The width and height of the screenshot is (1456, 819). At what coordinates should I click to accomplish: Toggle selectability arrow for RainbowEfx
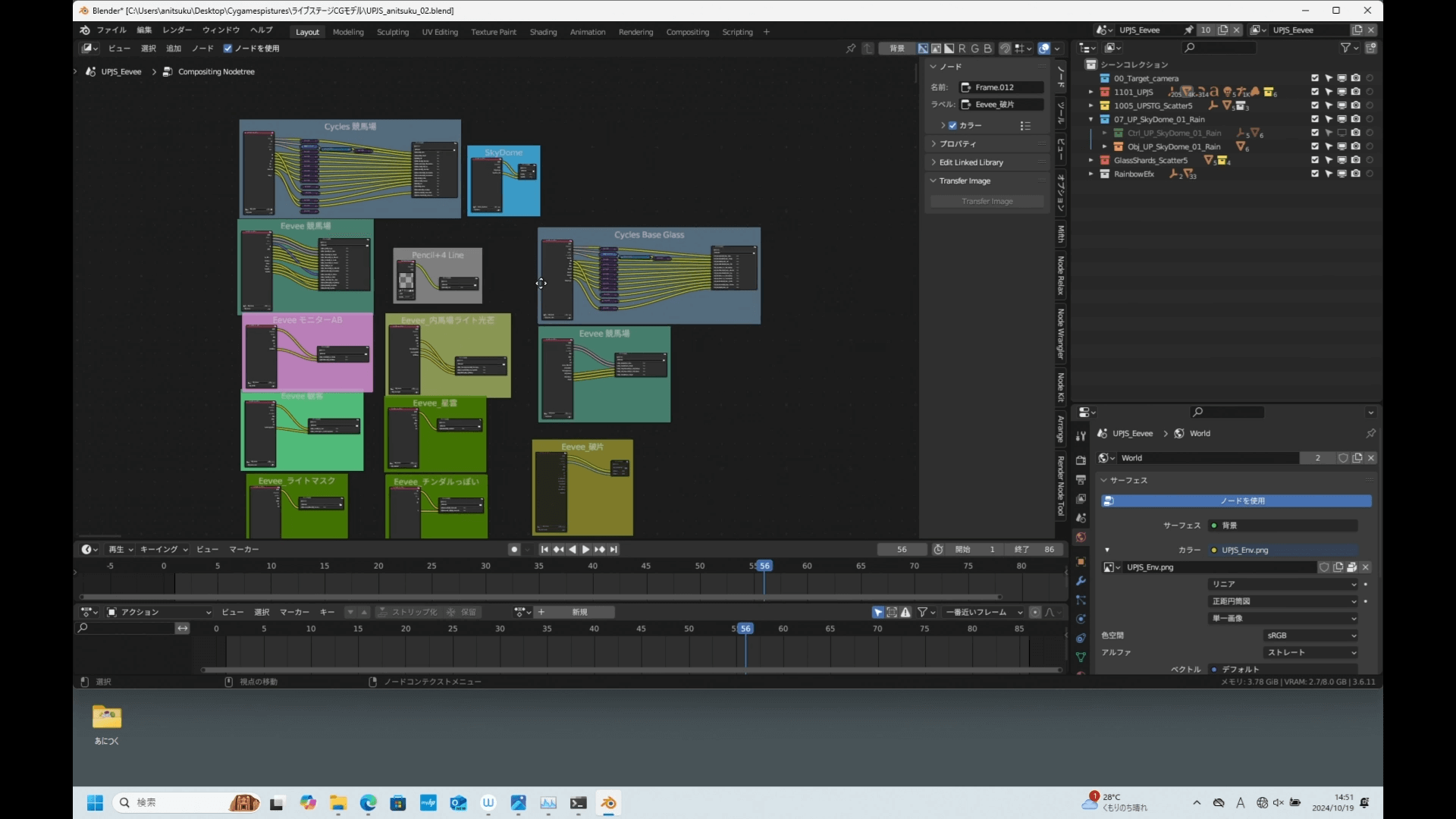click(1329, 174)
